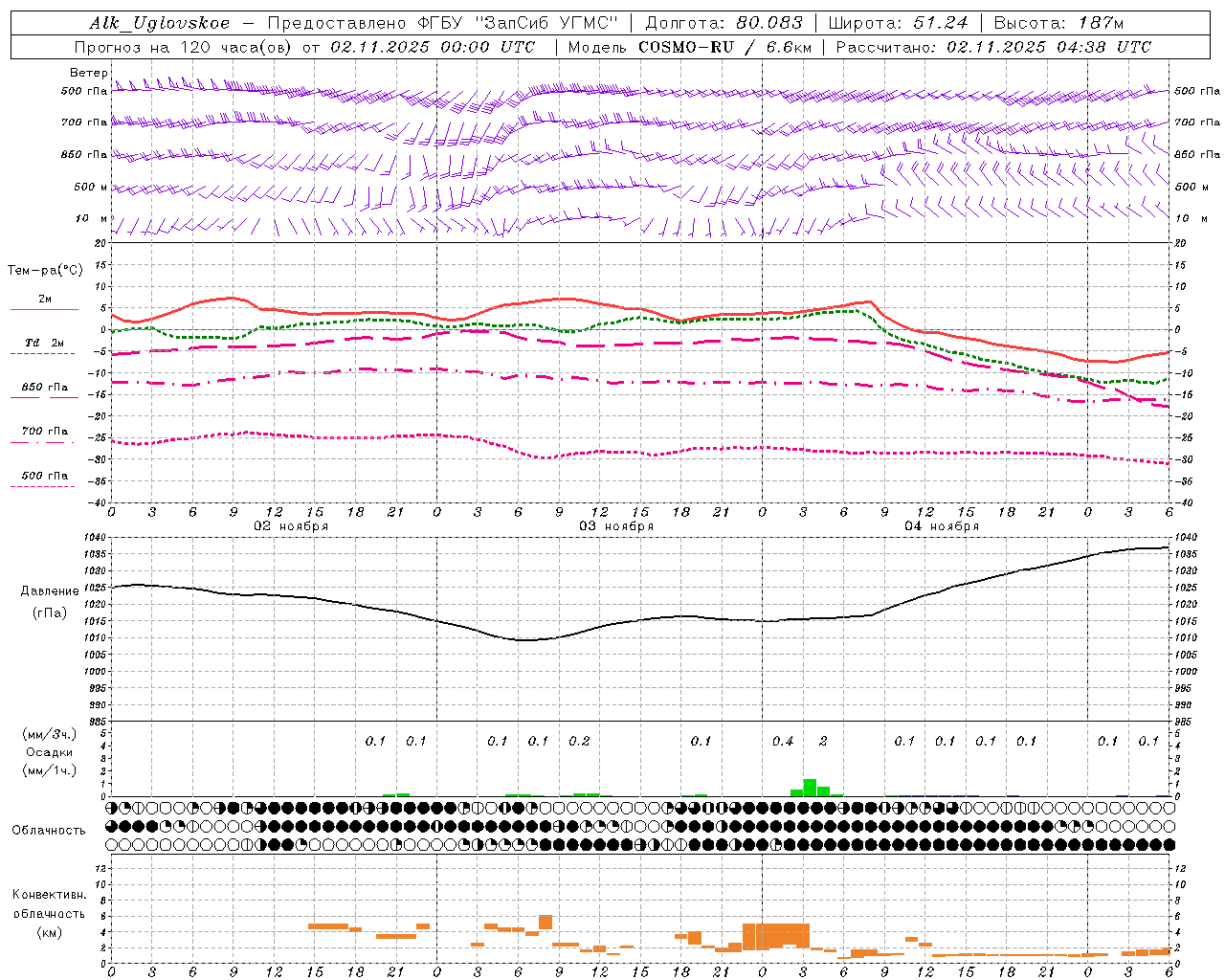1225x980 pixels.
Task: Click the Давление pressure panel label
Action: 50,591
